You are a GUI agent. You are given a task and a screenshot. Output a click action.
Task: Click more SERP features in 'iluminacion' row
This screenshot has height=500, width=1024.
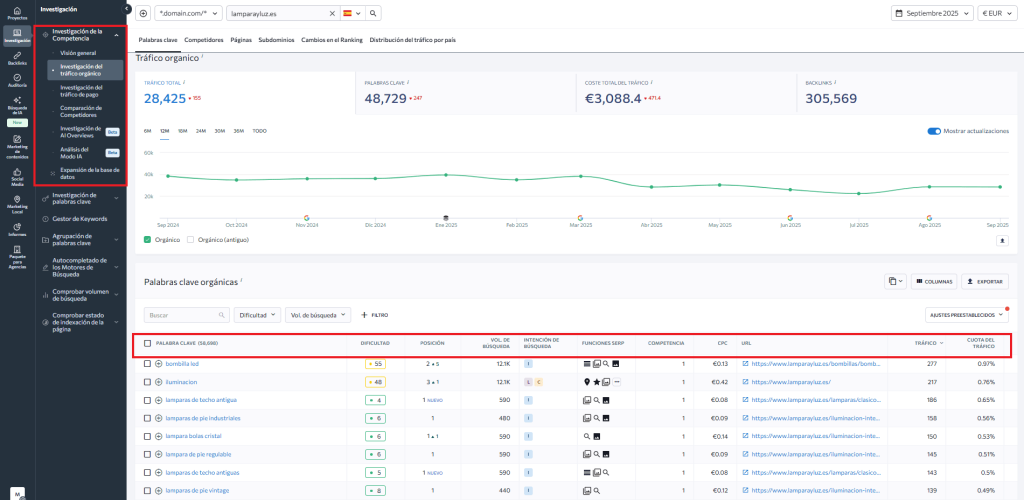pos(616,382)
